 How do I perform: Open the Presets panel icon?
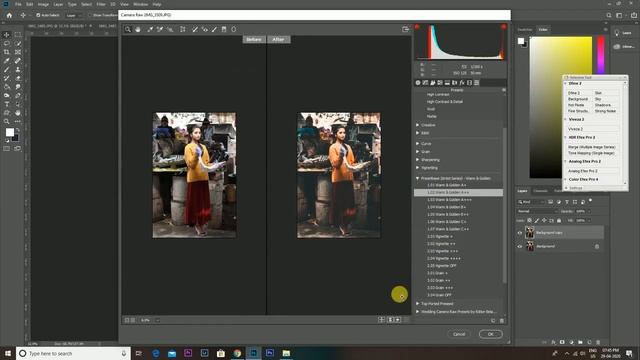tap(477, 82)
